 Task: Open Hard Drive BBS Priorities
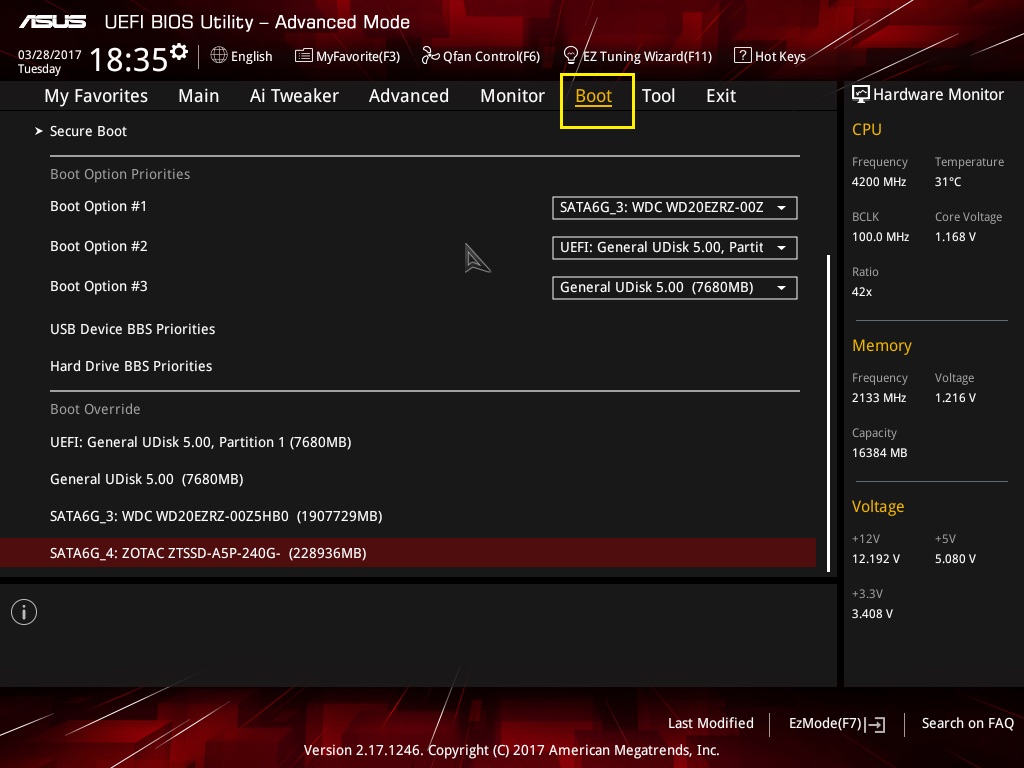coord(131,366)
